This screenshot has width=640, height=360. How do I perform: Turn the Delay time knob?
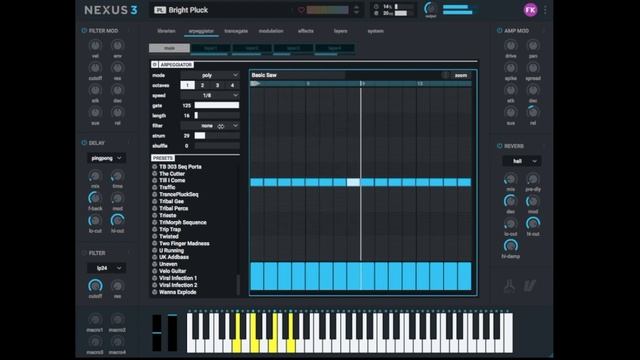point(118,176)
